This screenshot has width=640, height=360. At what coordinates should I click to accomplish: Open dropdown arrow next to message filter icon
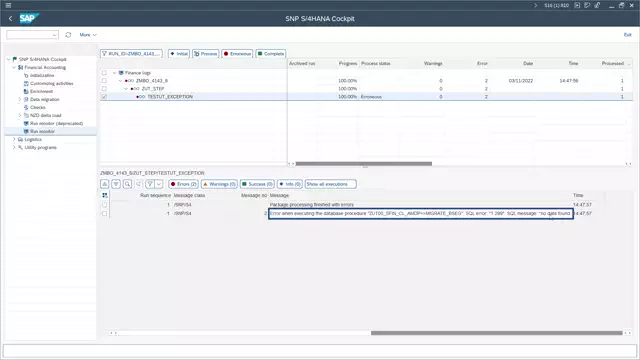(x=159, y=184)
